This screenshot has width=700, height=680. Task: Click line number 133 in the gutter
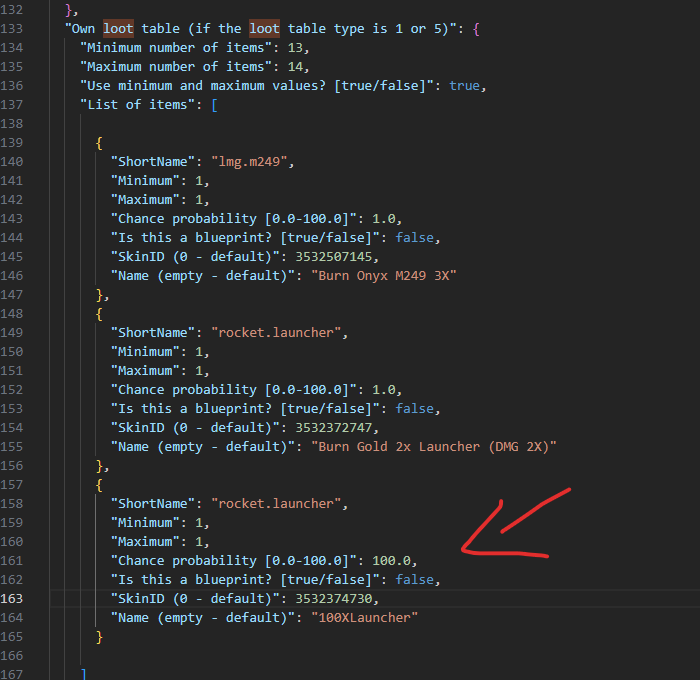12,29
